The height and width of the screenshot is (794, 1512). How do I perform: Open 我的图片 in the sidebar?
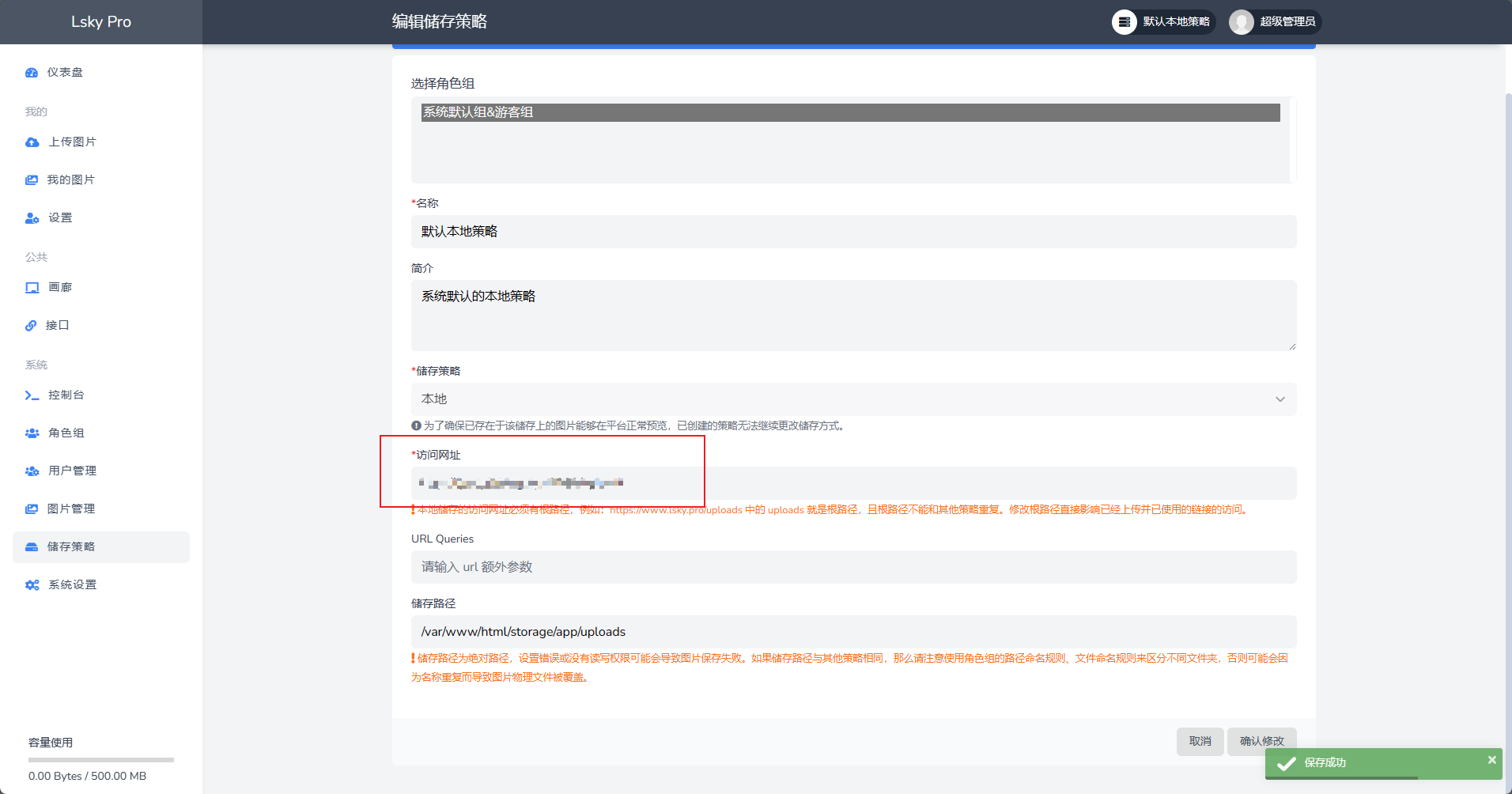101,180
